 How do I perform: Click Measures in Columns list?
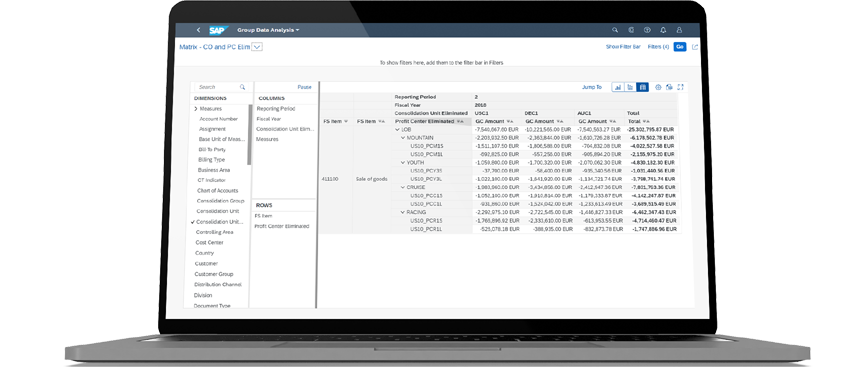[x=267, y=139]
